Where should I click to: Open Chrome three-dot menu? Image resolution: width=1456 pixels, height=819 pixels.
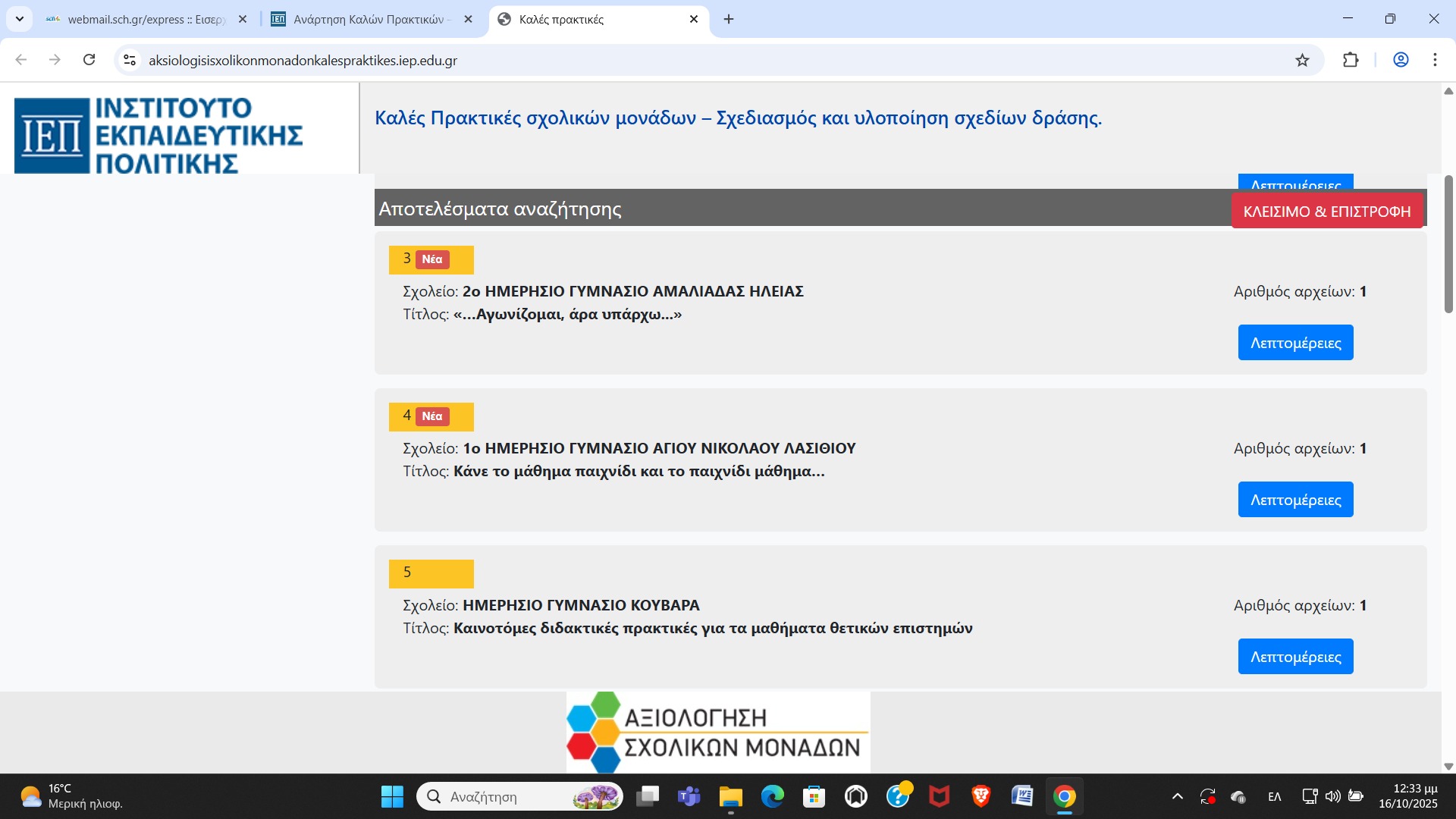pos(1435,60)
